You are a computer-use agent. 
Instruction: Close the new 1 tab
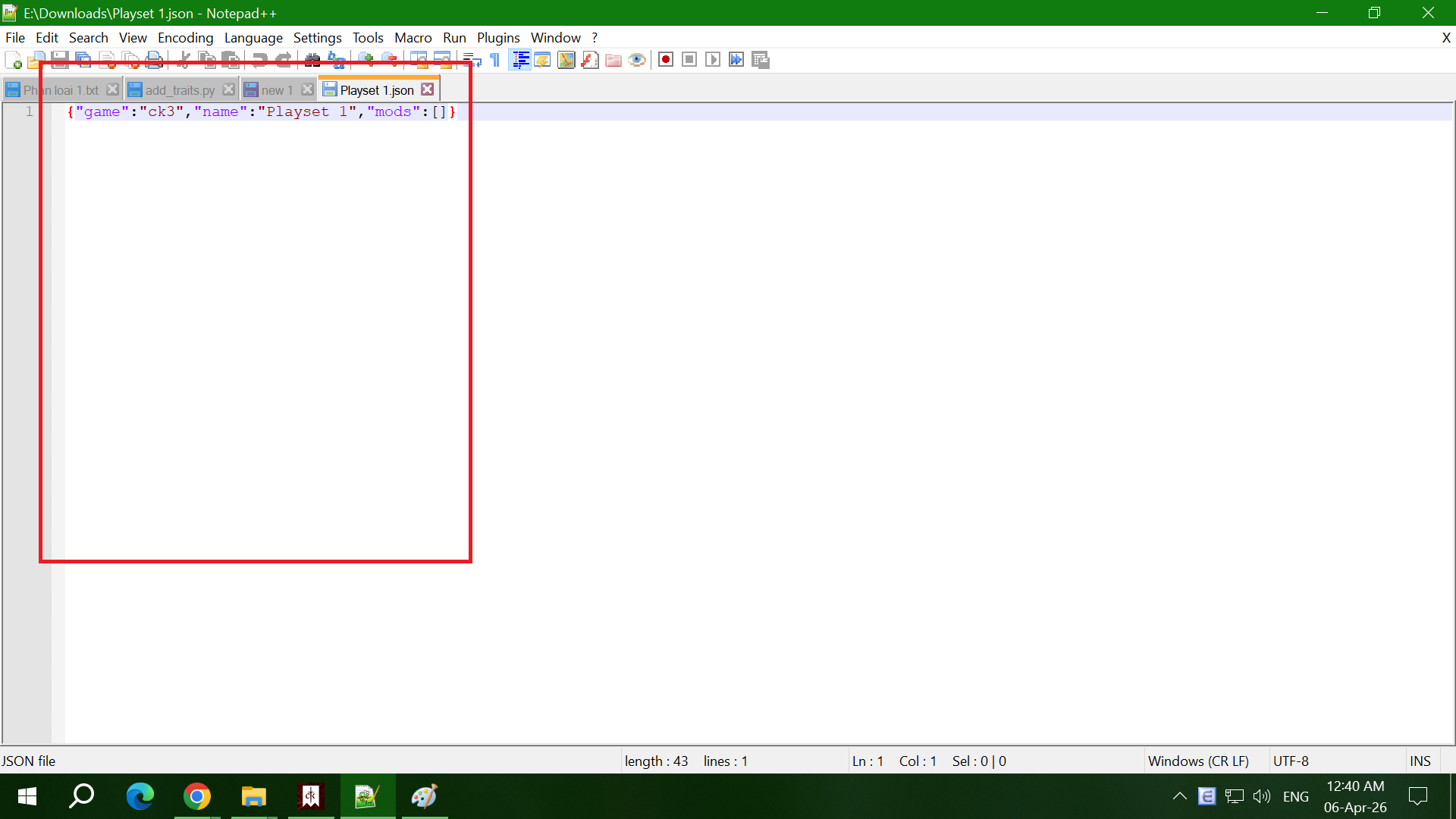[307, 89]
